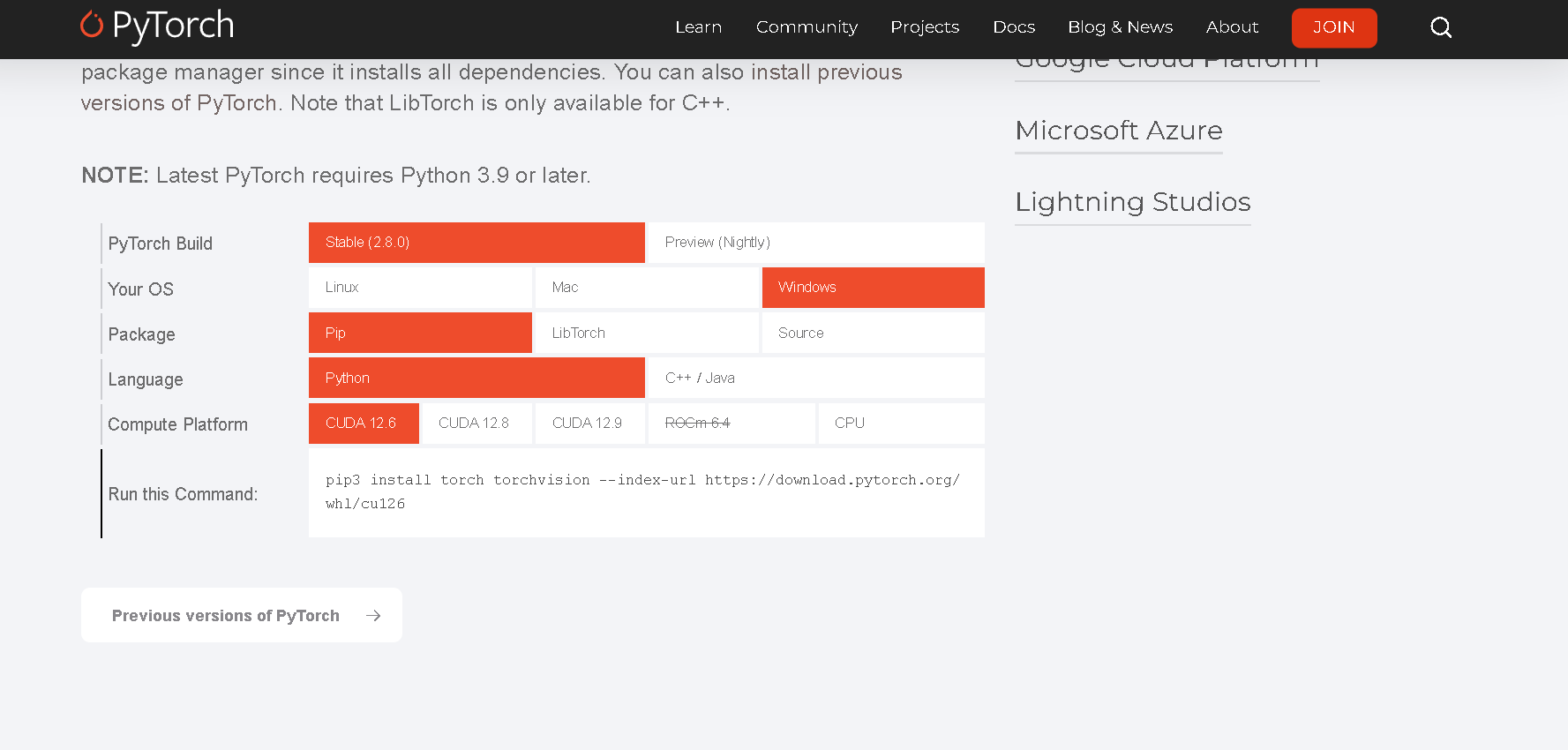Click the Language row label
The image size is (1568, 750).
tap(146, 379)
